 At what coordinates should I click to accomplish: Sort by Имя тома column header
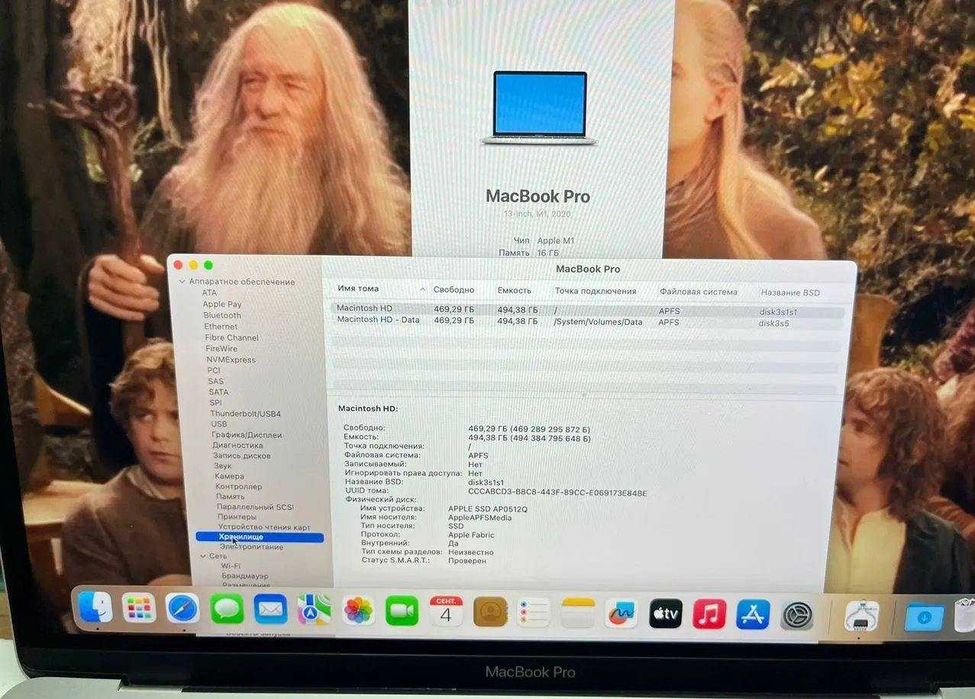[x=358, y=289]
